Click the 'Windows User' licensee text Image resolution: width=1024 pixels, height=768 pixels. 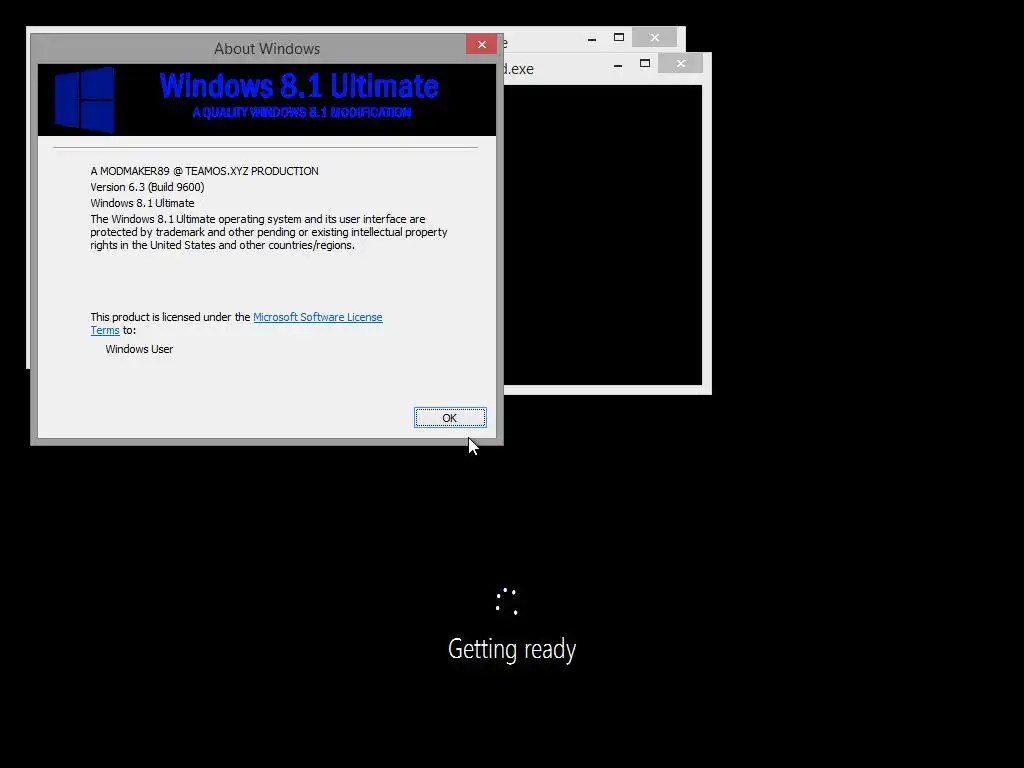[139, 349]
